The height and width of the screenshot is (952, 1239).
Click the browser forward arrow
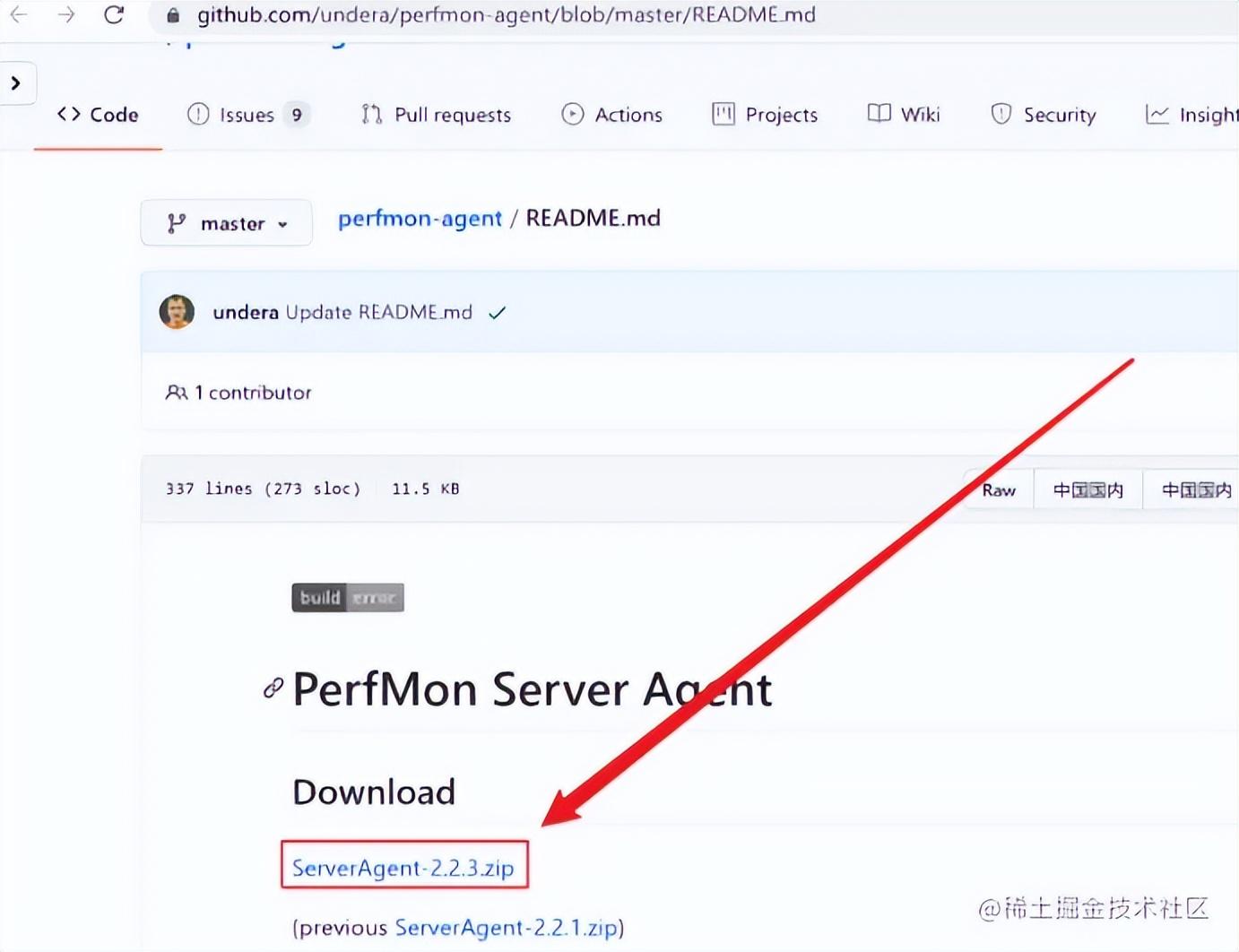pos(66,14)
